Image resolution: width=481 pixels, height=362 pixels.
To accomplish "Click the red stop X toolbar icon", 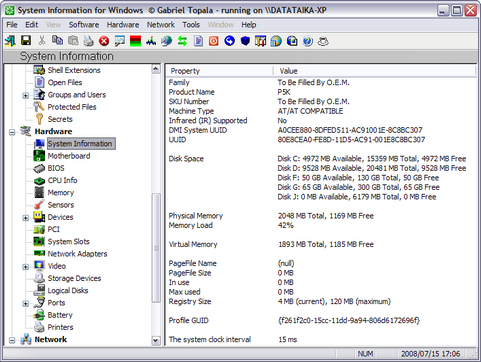I will point(104,41).
